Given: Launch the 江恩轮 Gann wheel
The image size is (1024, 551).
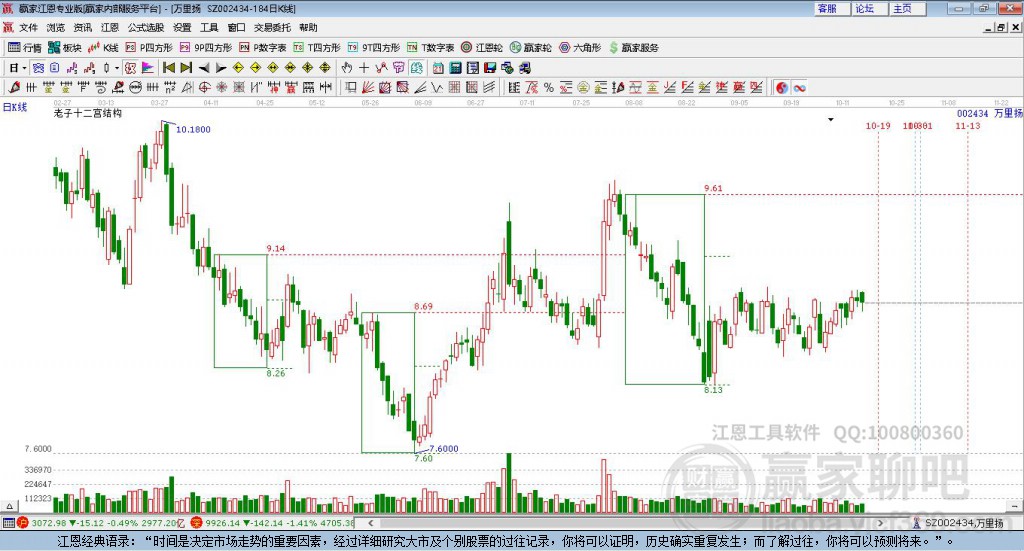Looking at the screenshot, I should (482, 48).
